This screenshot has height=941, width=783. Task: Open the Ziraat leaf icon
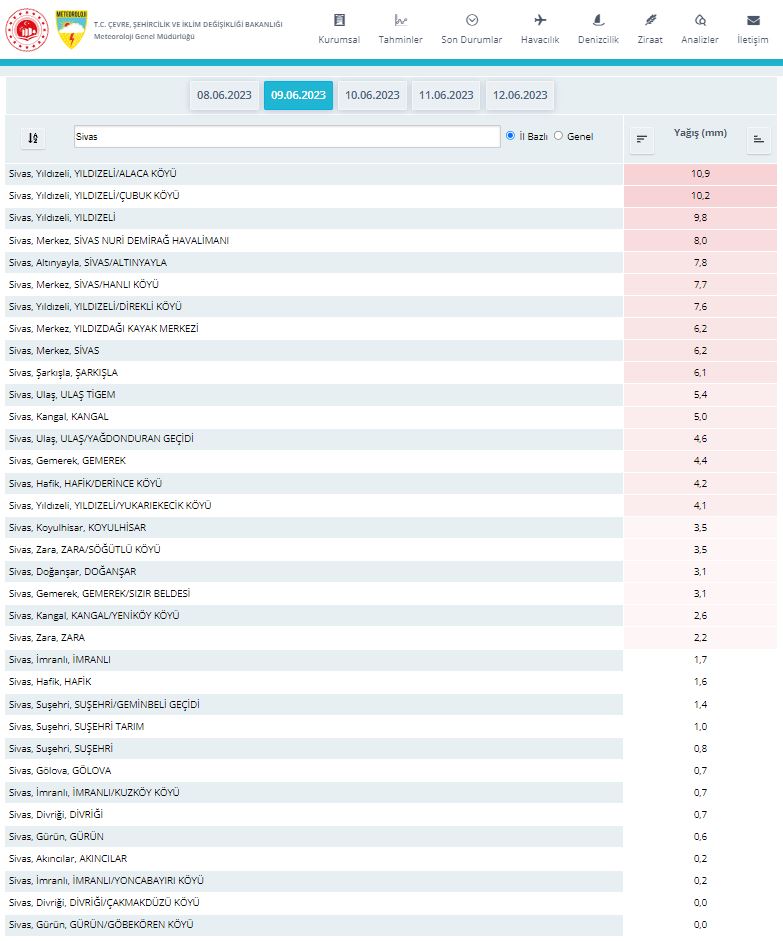point(650,20)
